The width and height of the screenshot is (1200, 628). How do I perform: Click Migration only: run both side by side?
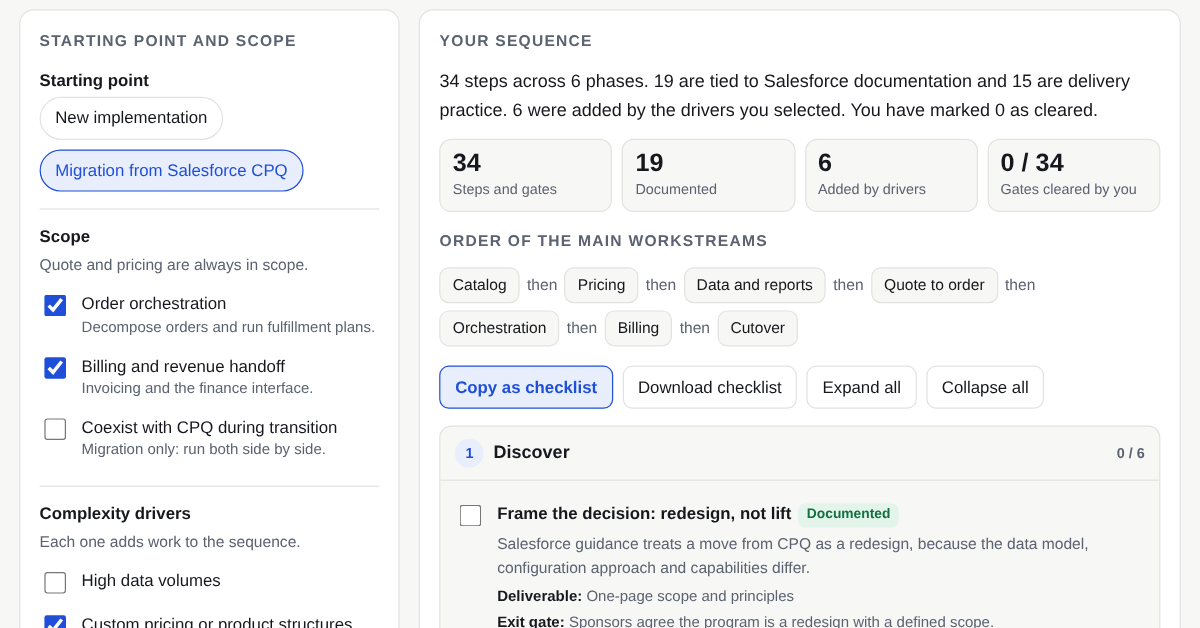[x=204, y=449]
